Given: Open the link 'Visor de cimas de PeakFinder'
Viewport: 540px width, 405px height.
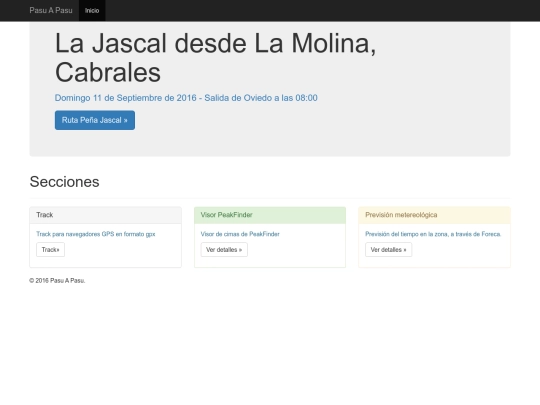Looking at the screenshot, I should 240,234.
